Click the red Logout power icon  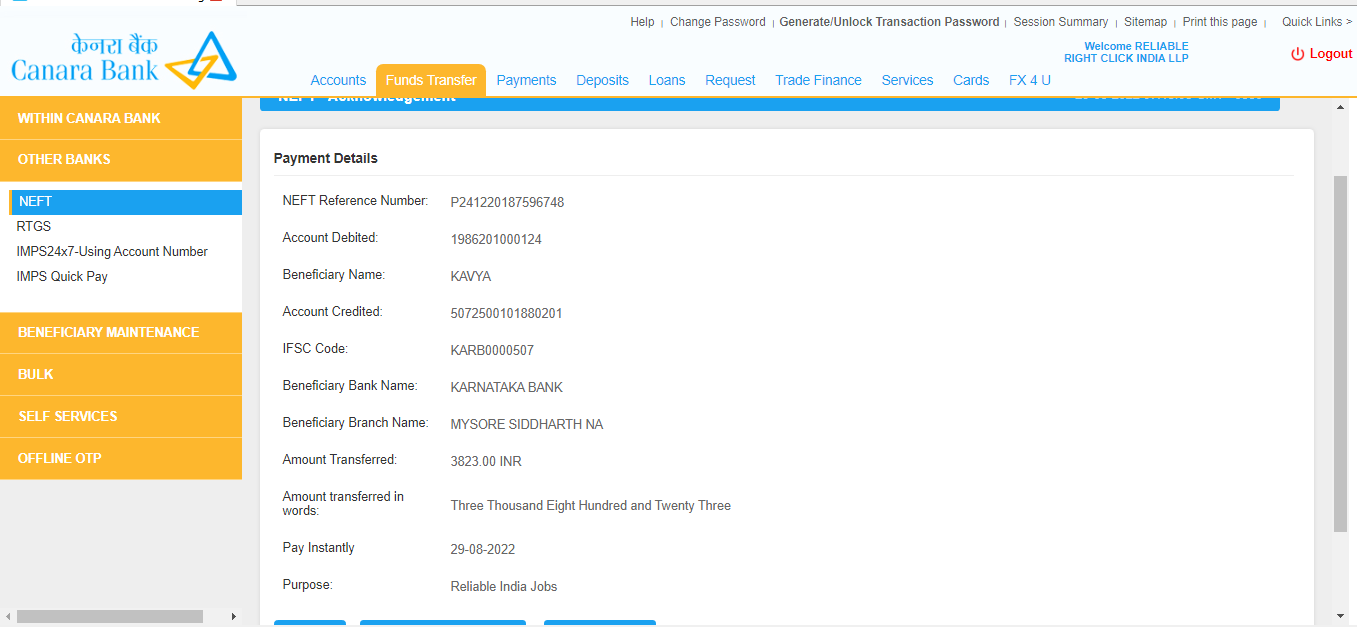point(1297,54)
